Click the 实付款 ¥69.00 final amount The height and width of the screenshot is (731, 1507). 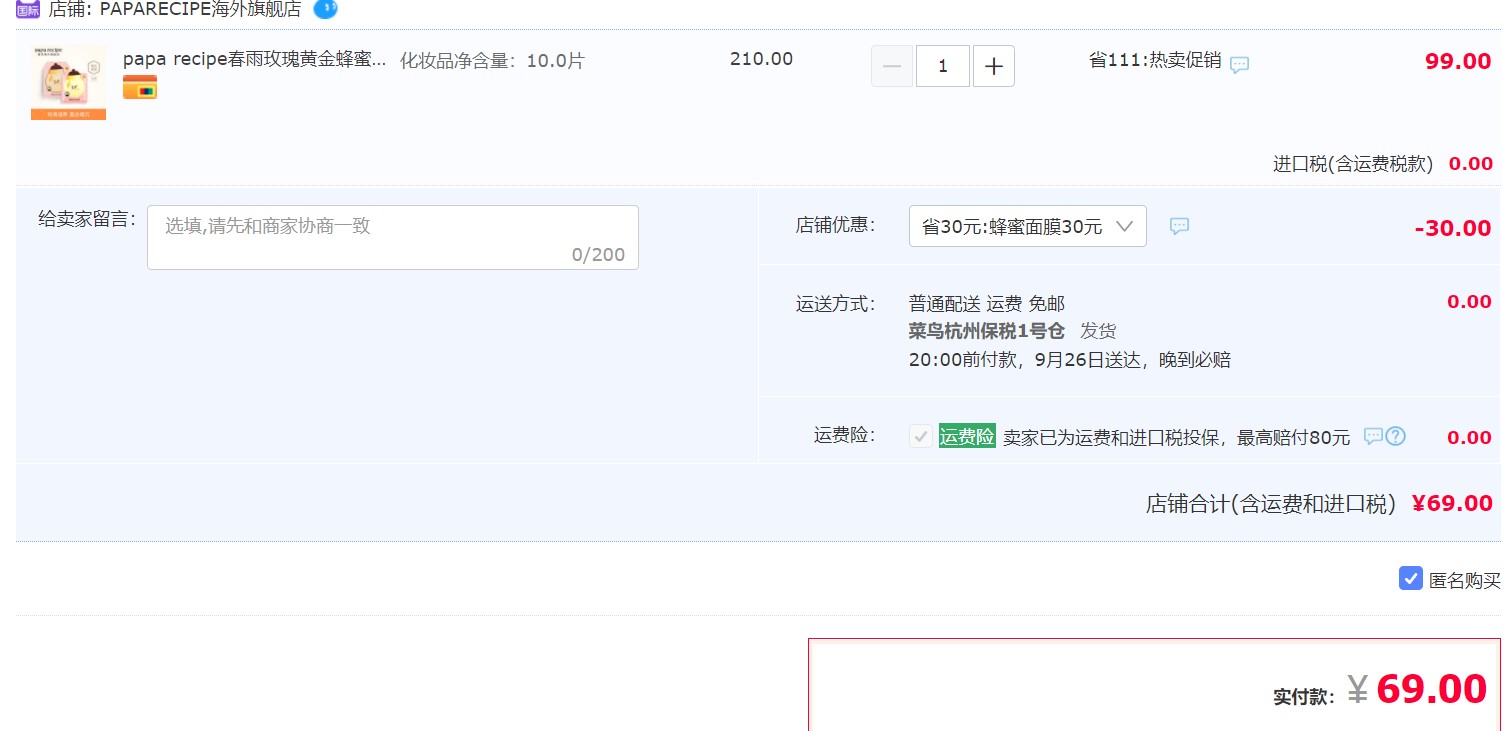point(1417,689)
